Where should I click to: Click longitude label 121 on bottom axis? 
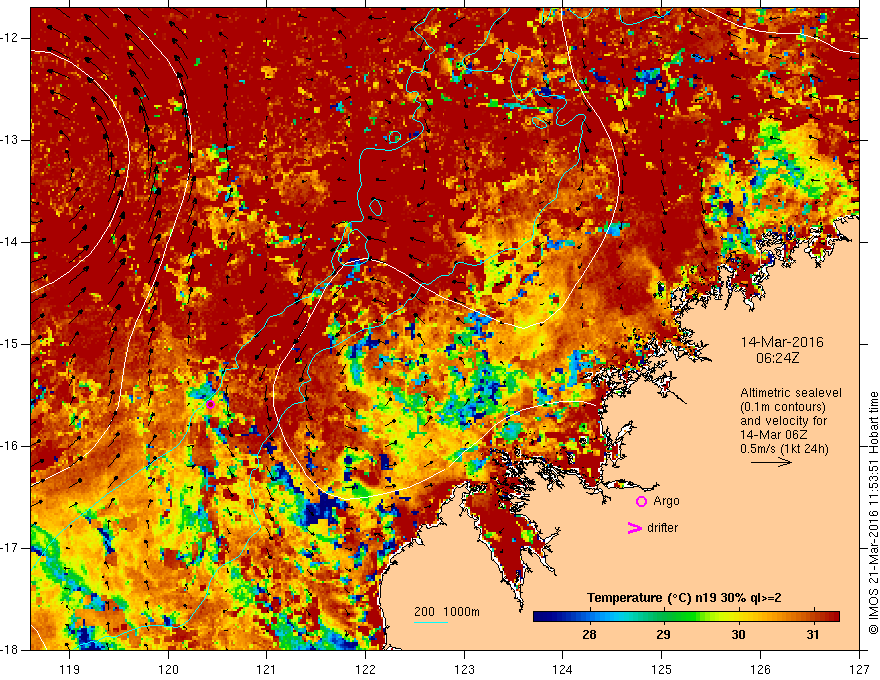click(267, 669)
